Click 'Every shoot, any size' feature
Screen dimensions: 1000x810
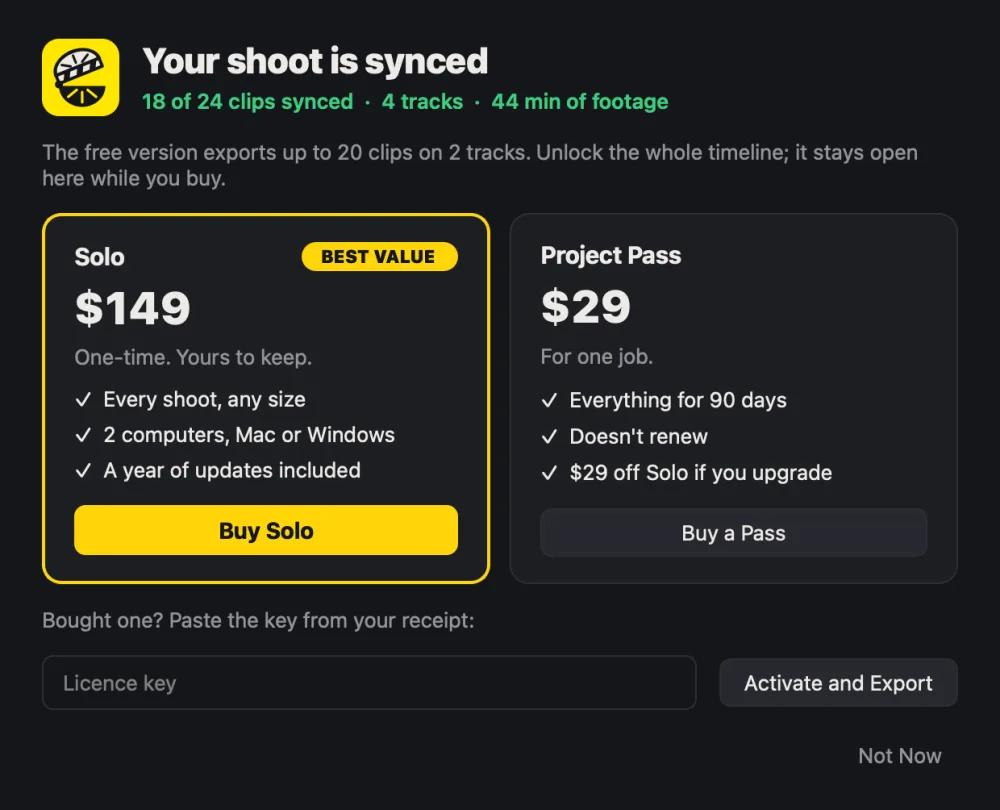pyautogui.click(x=204, y=399)
